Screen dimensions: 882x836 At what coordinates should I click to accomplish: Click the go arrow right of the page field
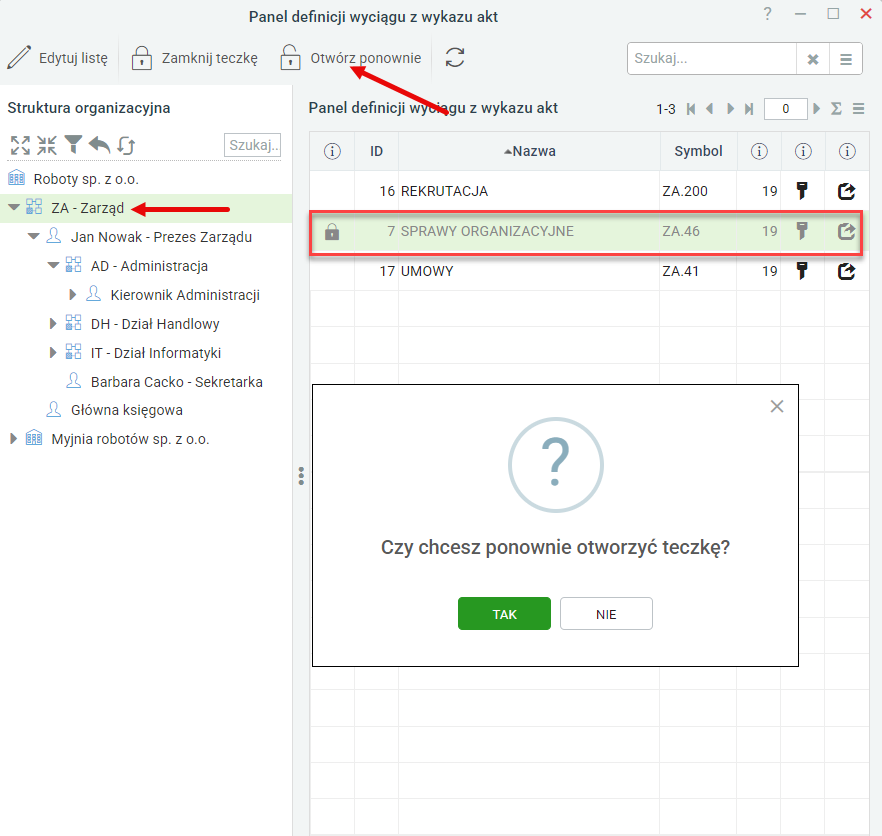click(x=817, y=109)
